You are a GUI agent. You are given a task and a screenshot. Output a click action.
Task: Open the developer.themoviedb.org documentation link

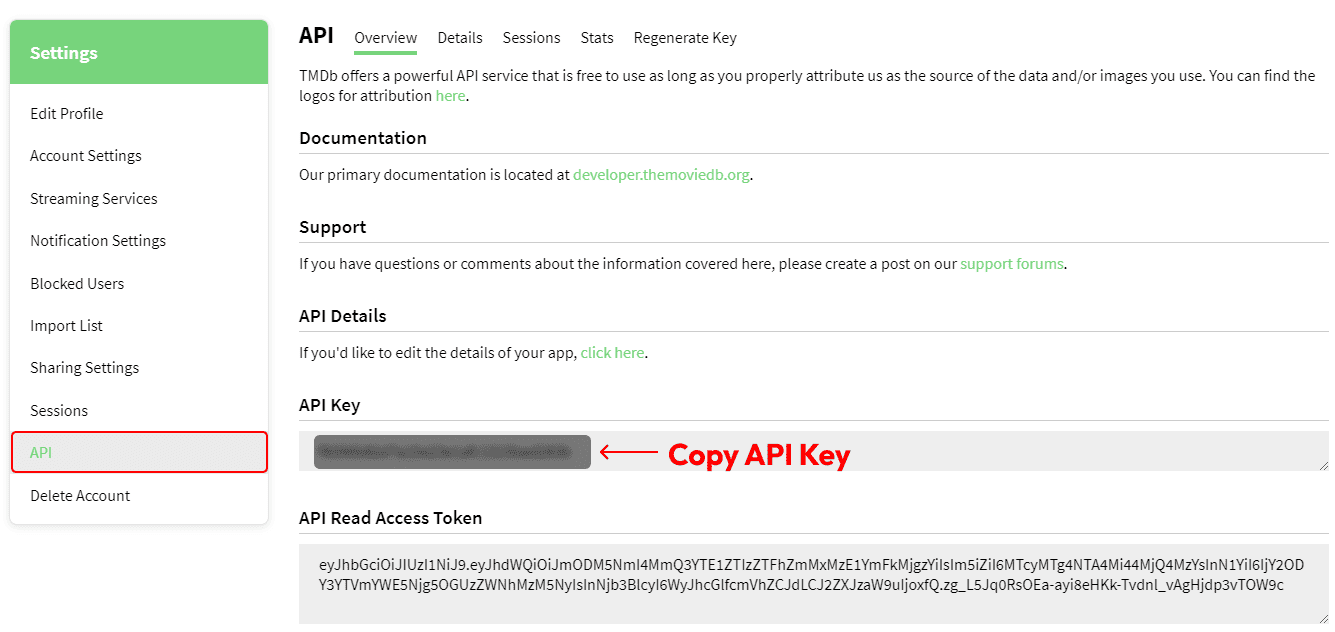click(661, 175)
